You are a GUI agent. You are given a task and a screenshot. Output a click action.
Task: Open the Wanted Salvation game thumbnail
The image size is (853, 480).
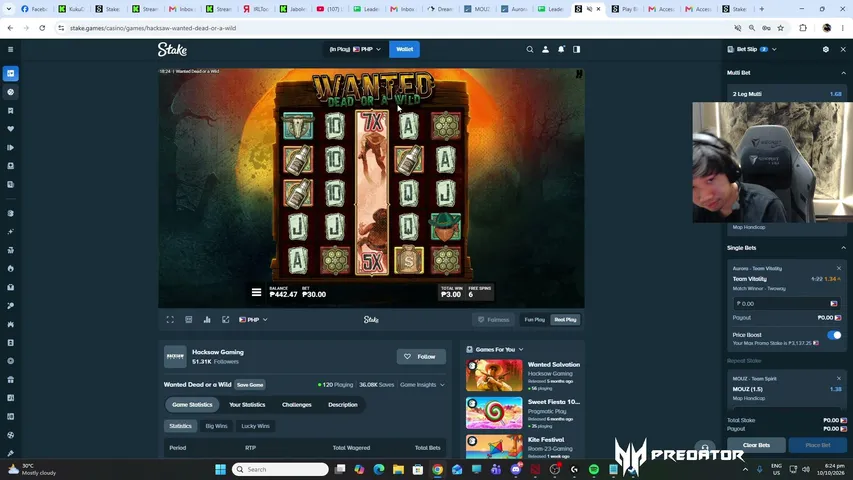pos(494,375)
